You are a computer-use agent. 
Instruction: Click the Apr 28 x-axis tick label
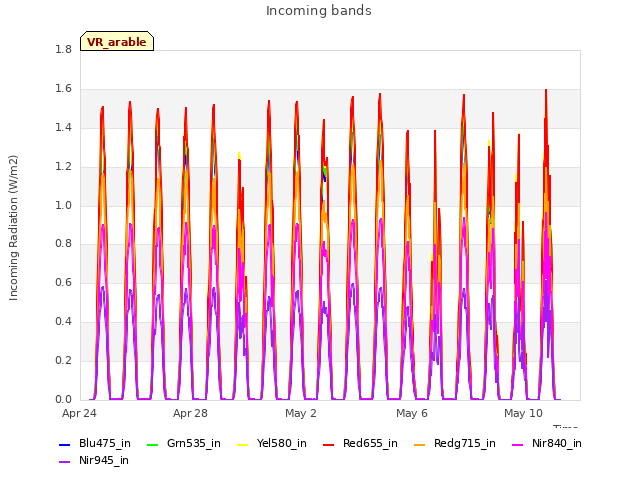pyautogui.click(x=190, y=413)
